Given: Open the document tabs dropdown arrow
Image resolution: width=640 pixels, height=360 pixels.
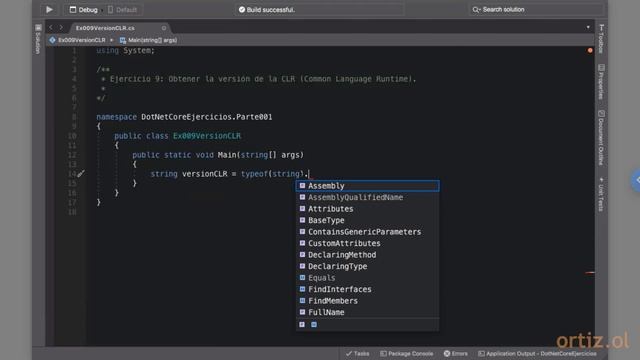Looking at the screenshot, I should click(x=588, y=27).
